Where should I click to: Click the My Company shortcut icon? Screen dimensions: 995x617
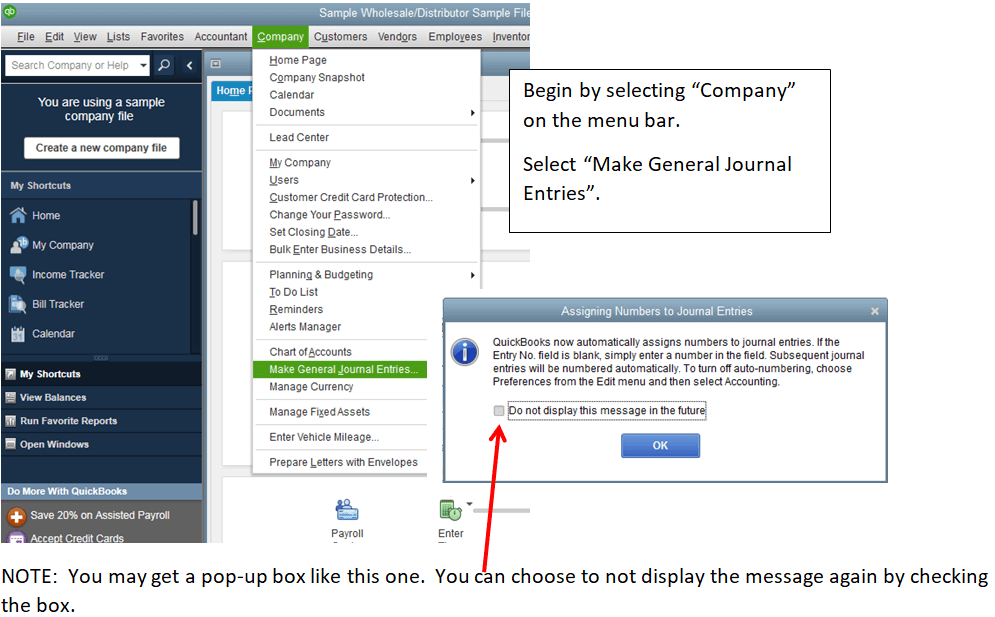pos(18,245)
